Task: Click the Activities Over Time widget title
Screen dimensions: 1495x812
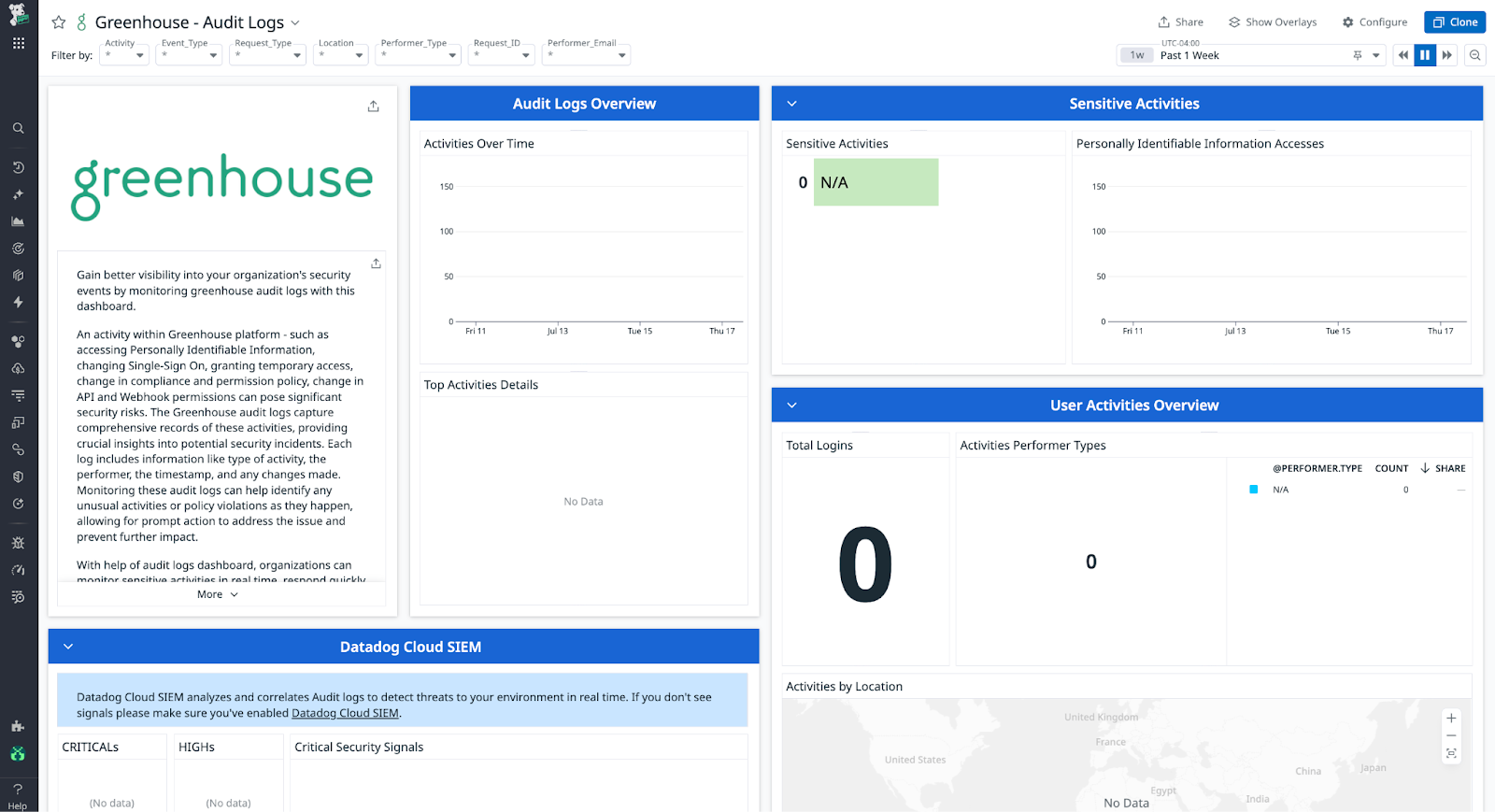Action: 479,144
